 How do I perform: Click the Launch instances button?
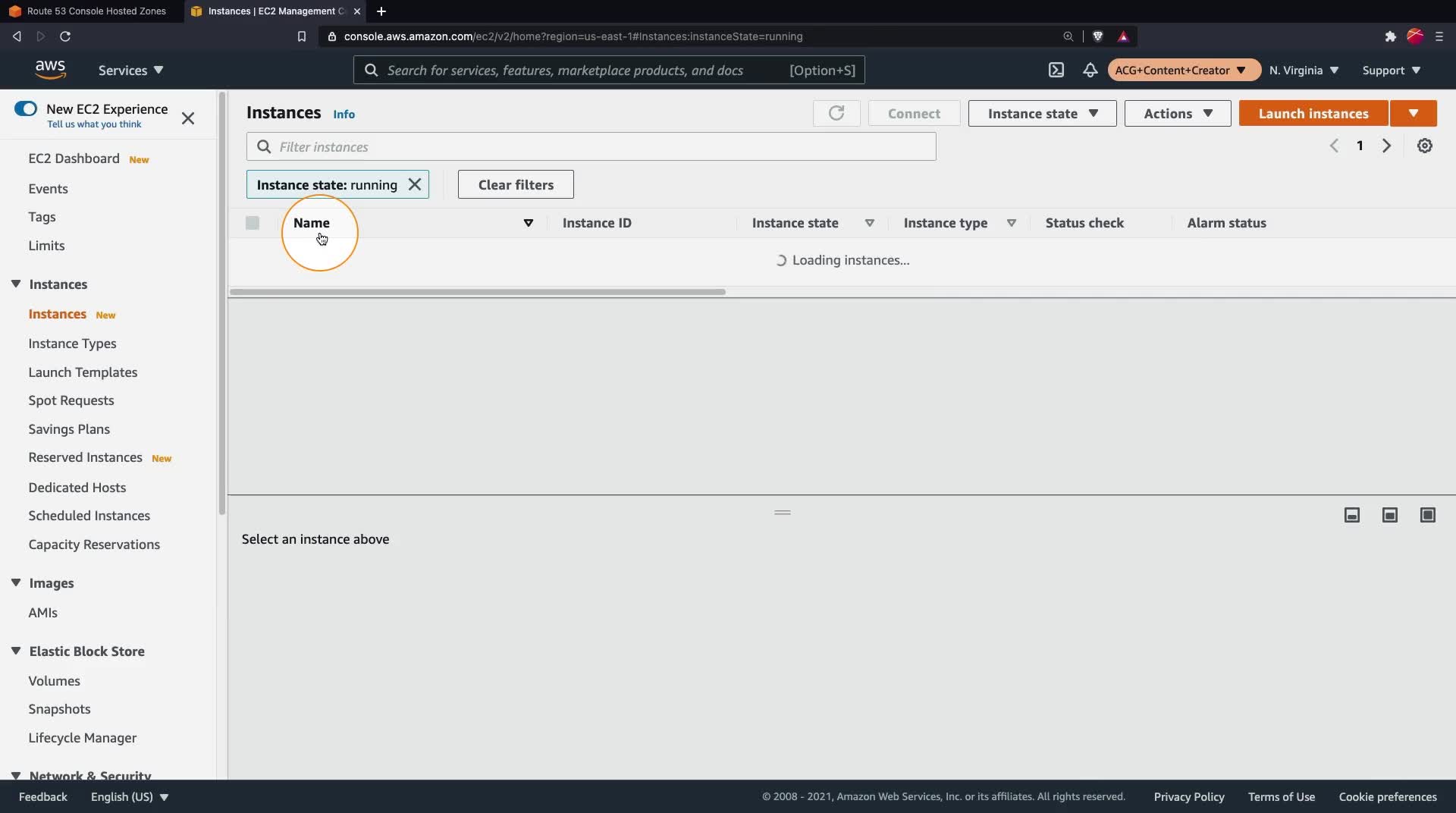point(1313,113)
